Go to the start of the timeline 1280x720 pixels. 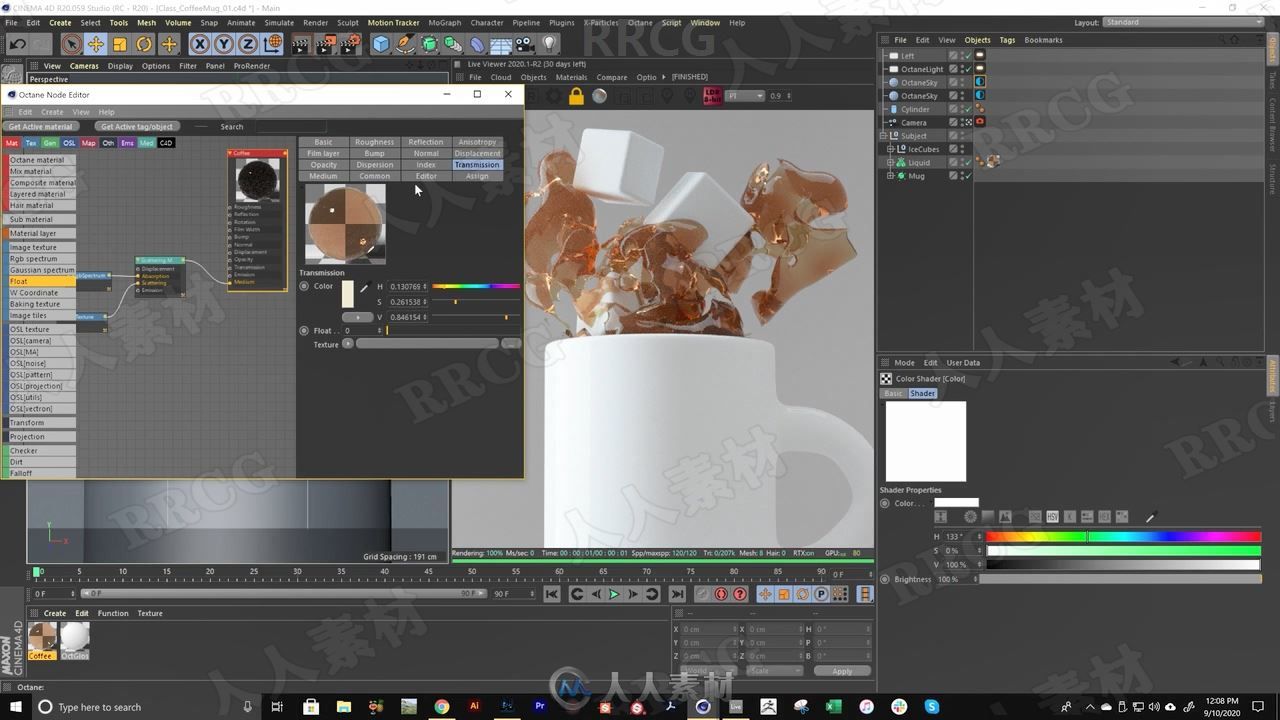pyautogui.click(x=552, y=594)
